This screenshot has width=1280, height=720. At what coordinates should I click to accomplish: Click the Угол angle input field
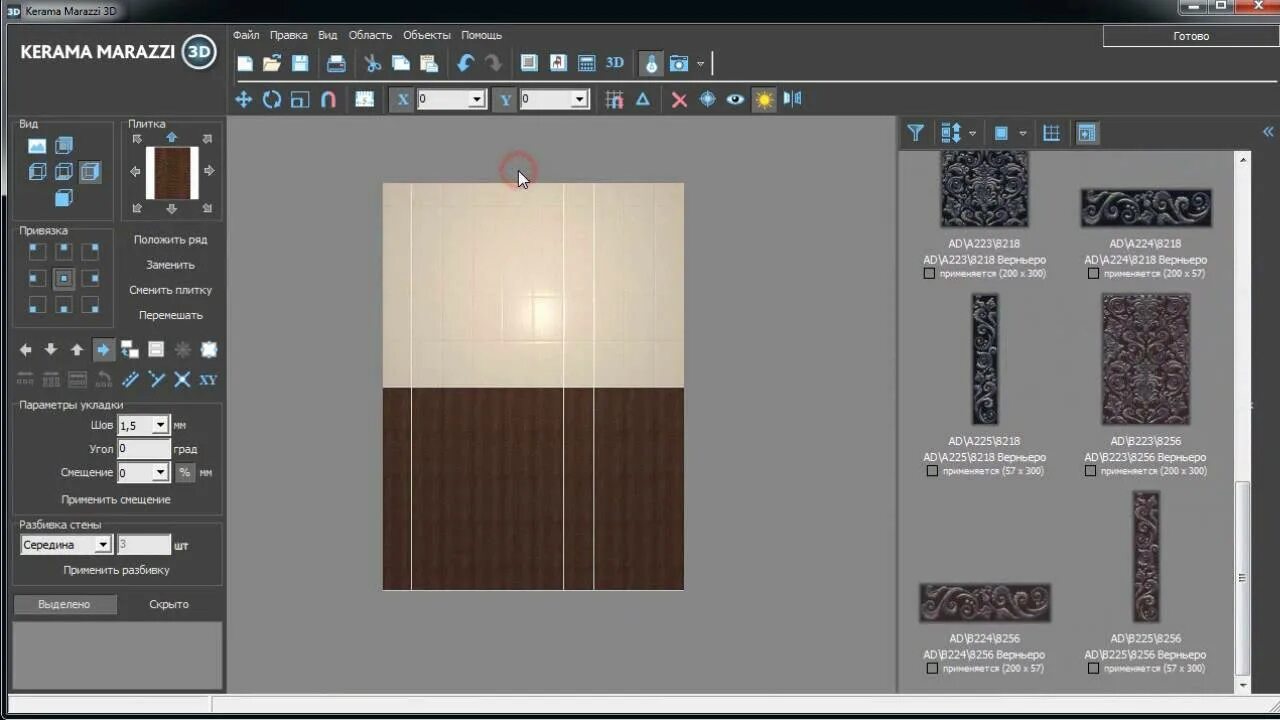click(144, 449)
